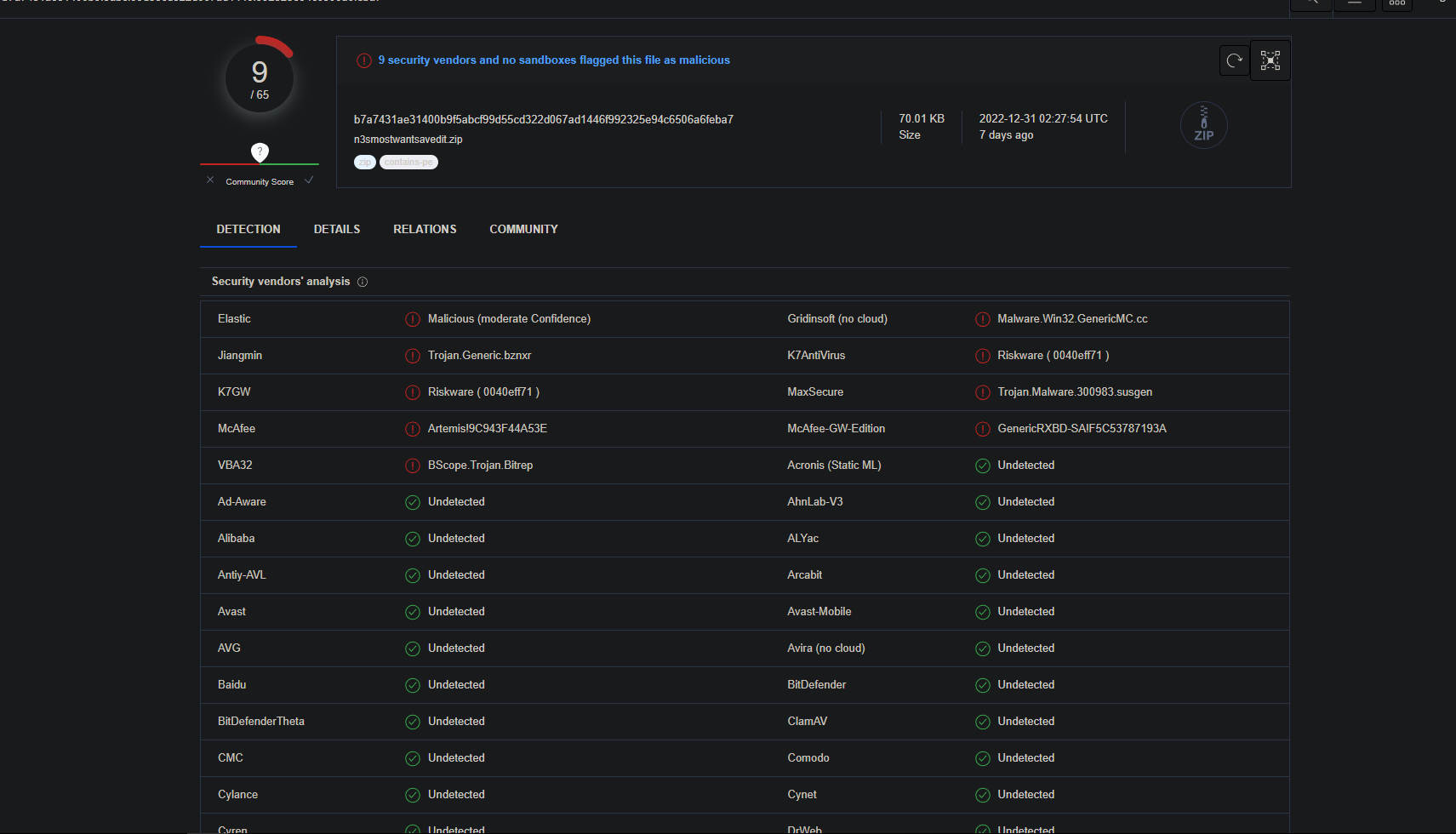The width and height of the screenshot is (1456, 834).
Task: Click the alert icon beside Artemis!9C943F44A53E
Action: pos(413,429)
